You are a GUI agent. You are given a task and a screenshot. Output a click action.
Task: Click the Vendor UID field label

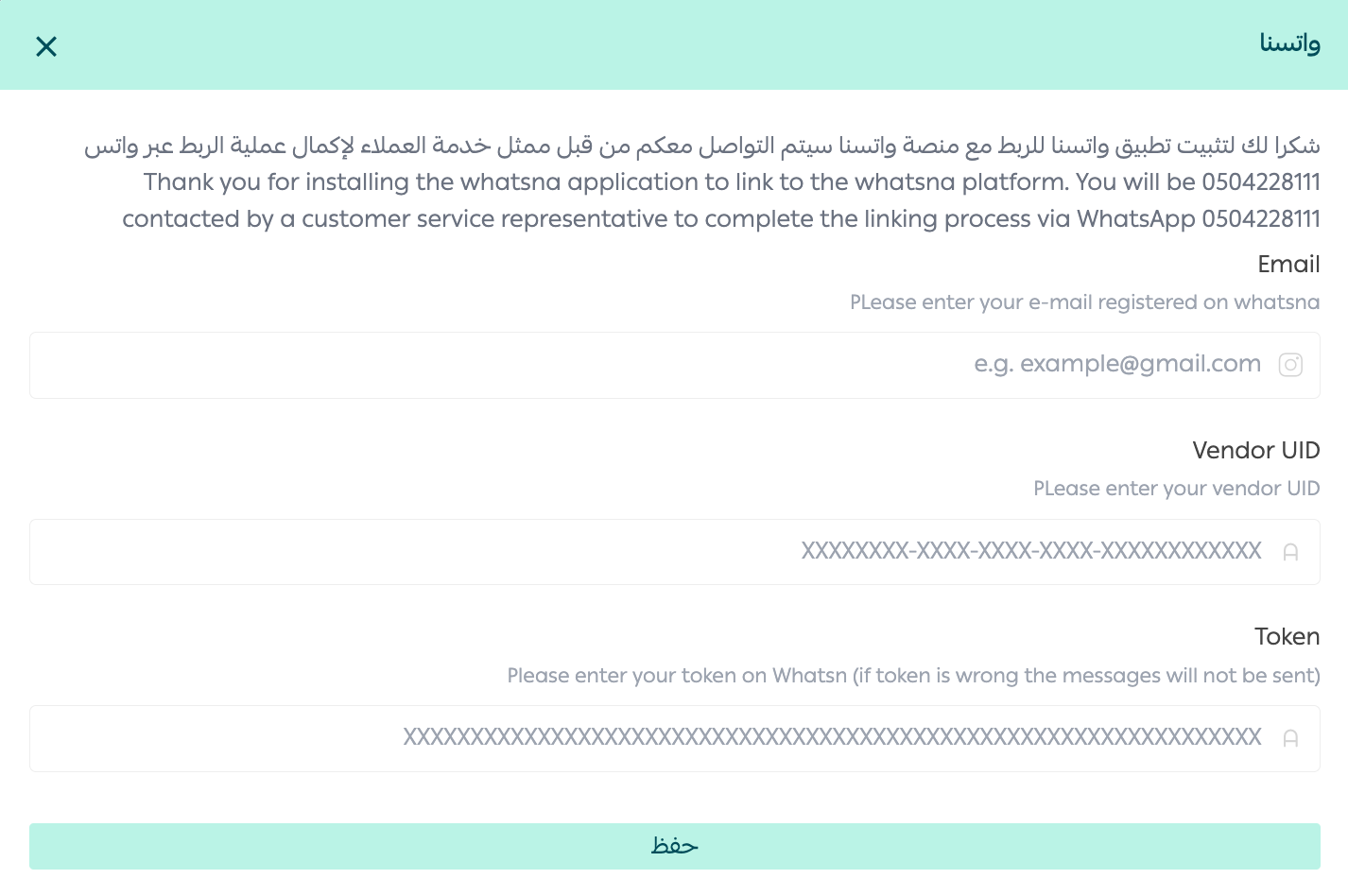[1256, 450]
